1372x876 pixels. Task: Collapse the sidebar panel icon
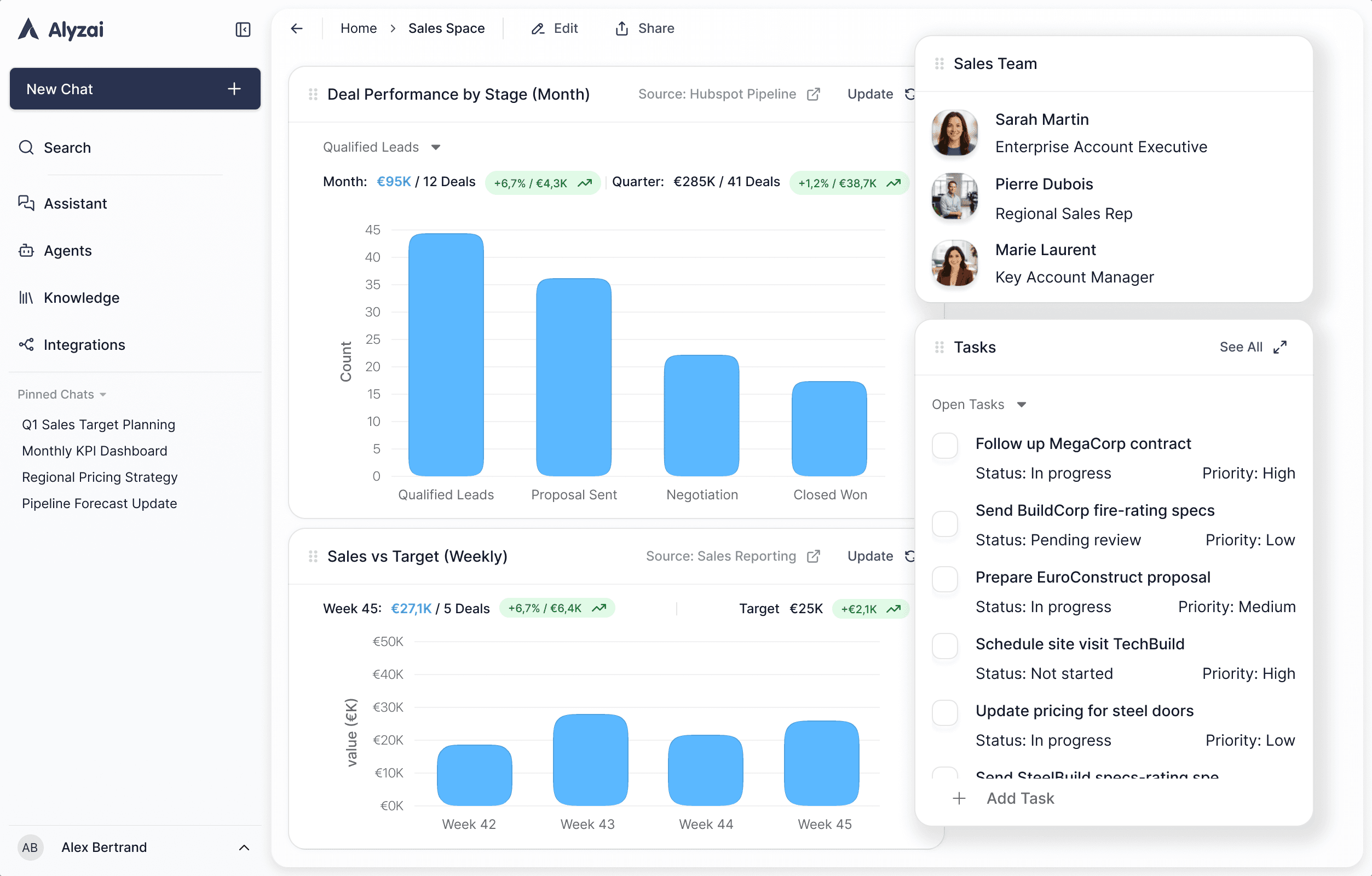pyautogui.click(x=243, y=29)
